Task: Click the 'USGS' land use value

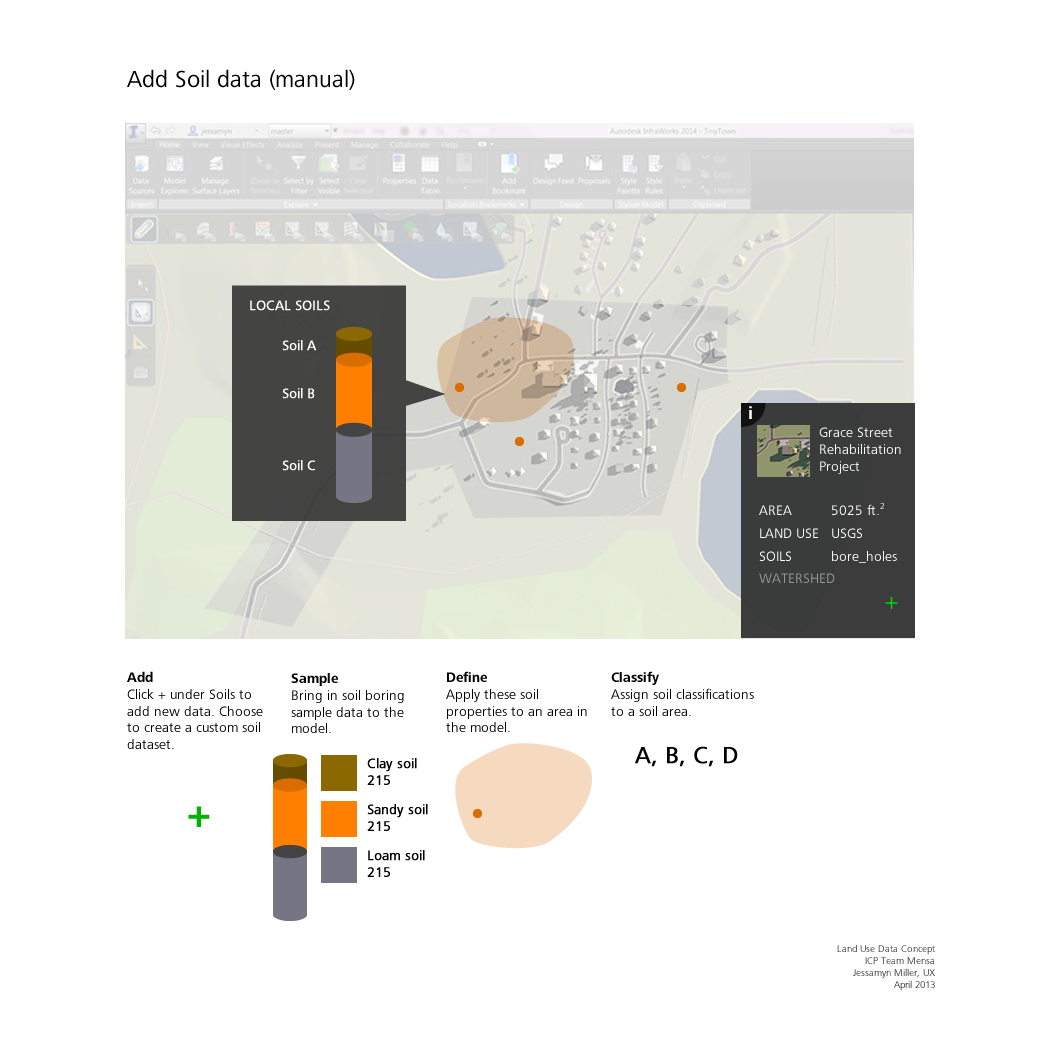Action: (x=846, y=533)
